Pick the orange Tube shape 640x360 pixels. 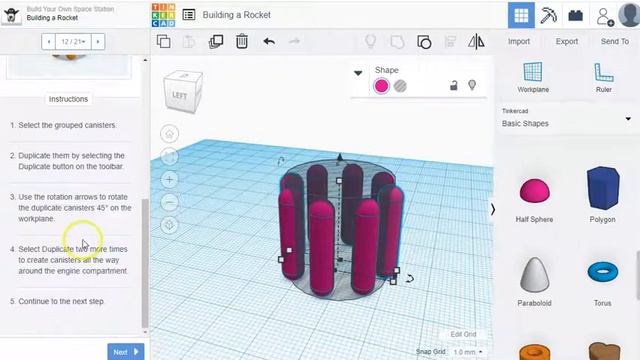(535, 352)
